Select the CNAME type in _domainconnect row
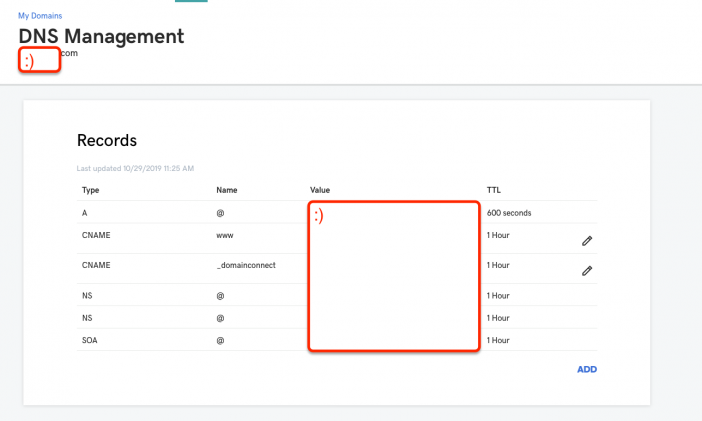 (96, 265)
